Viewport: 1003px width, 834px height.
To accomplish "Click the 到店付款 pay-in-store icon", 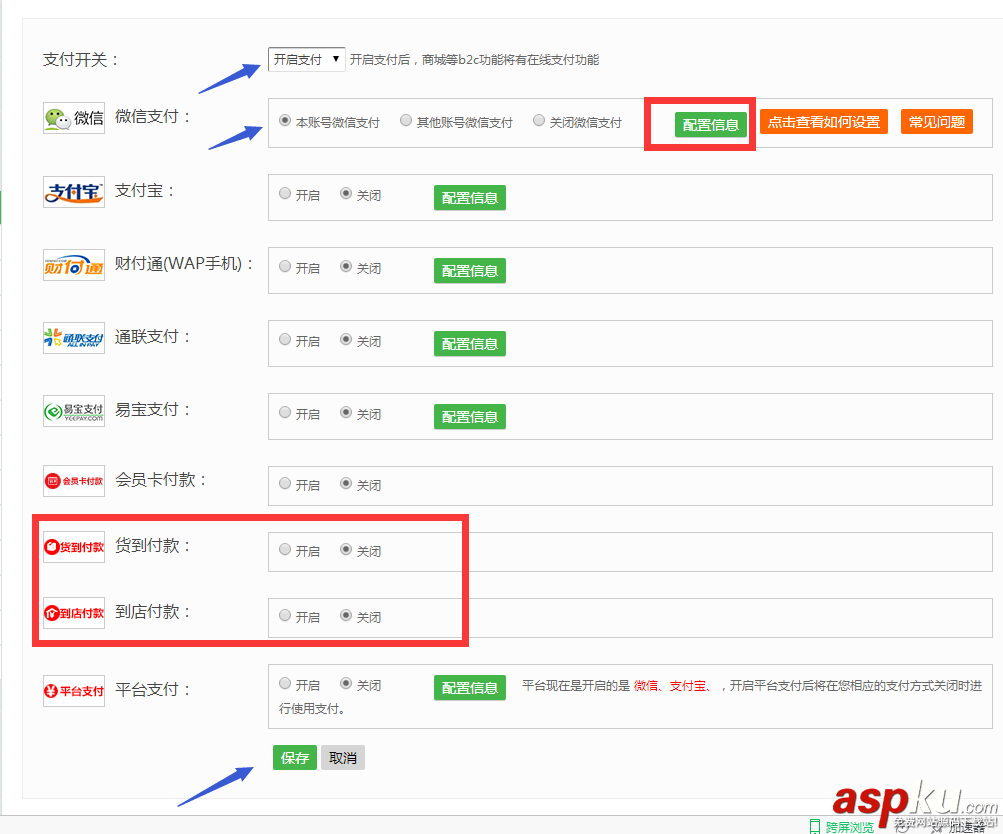I will tap(73, 613).
